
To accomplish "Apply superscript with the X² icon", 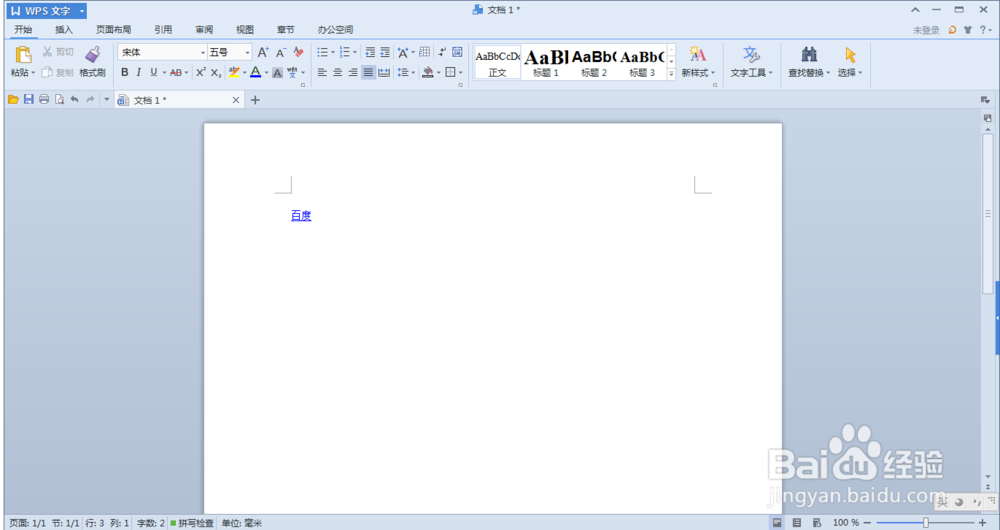I will tap(200, 73).
